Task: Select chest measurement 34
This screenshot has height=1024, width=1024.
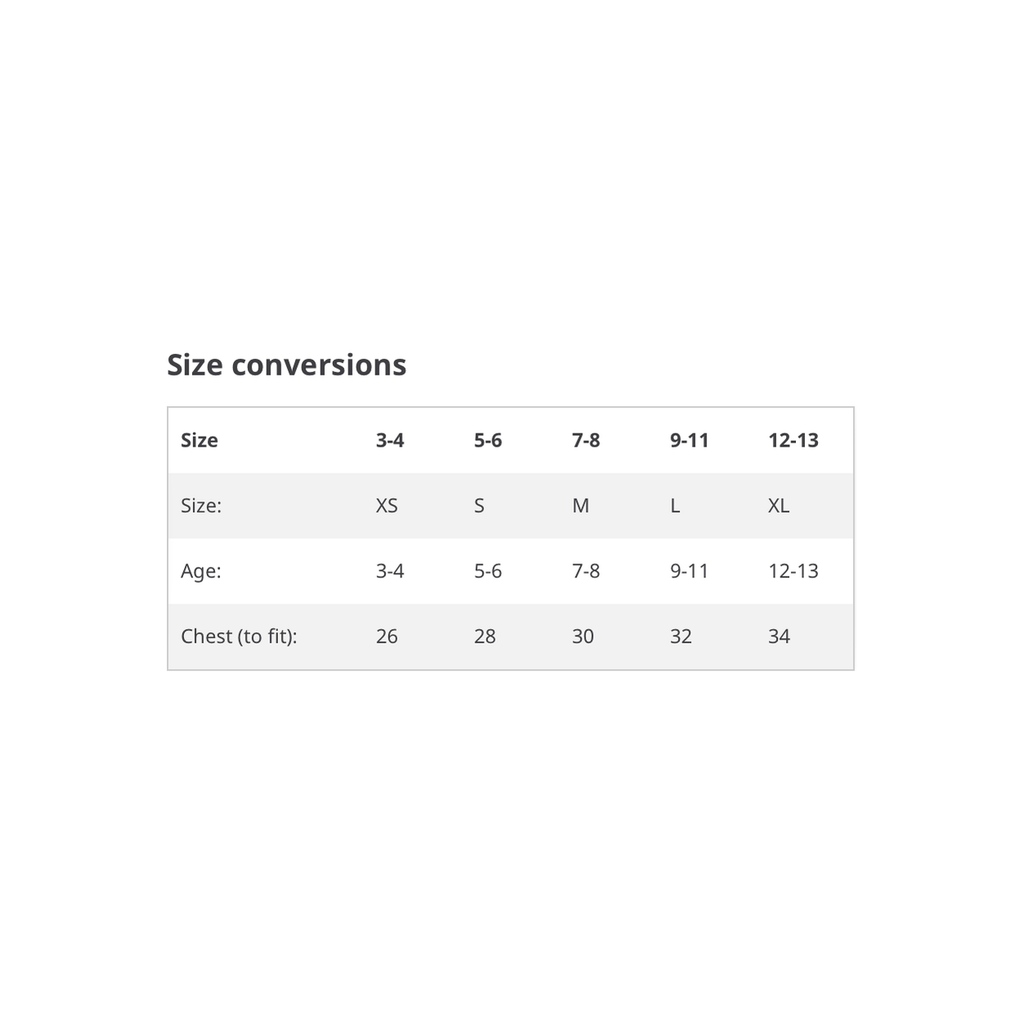Action: tap(779, 636)
